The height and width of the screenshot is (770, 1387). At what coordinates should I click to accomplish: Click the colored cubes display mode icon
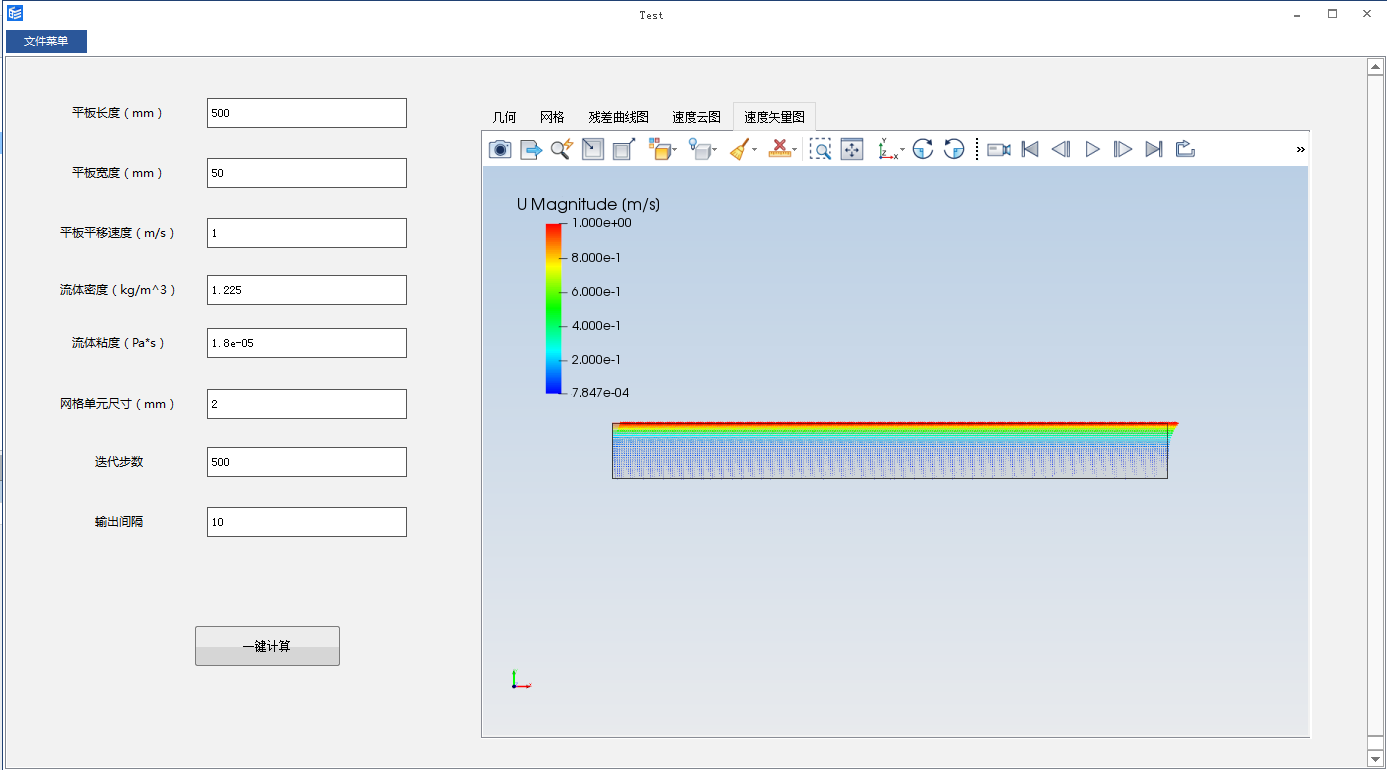pyautogui.click(x=659, y=149)
